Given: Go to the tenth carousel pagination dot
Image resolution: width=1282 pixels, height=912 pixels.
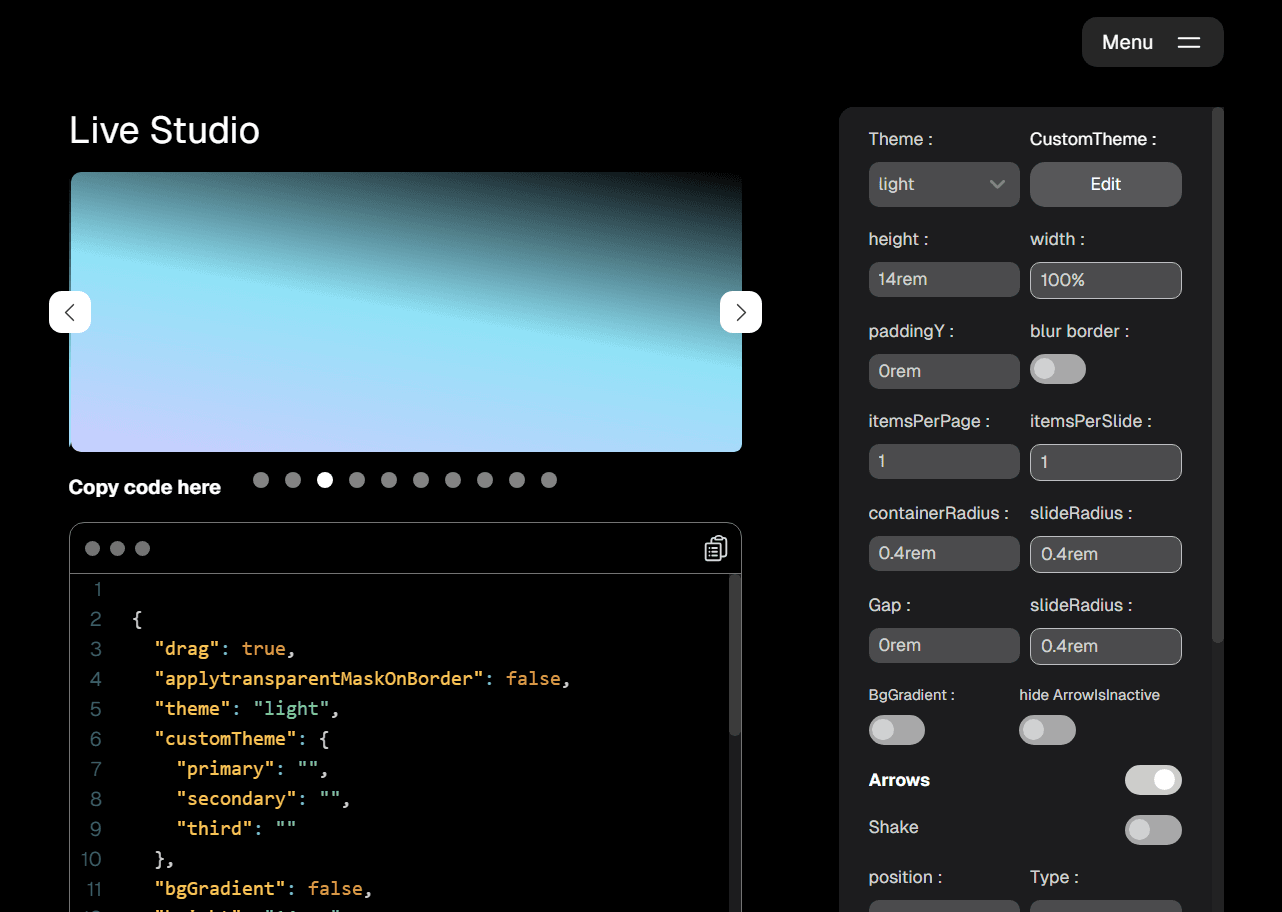Looking at the screenshot, I should [549, 480].
